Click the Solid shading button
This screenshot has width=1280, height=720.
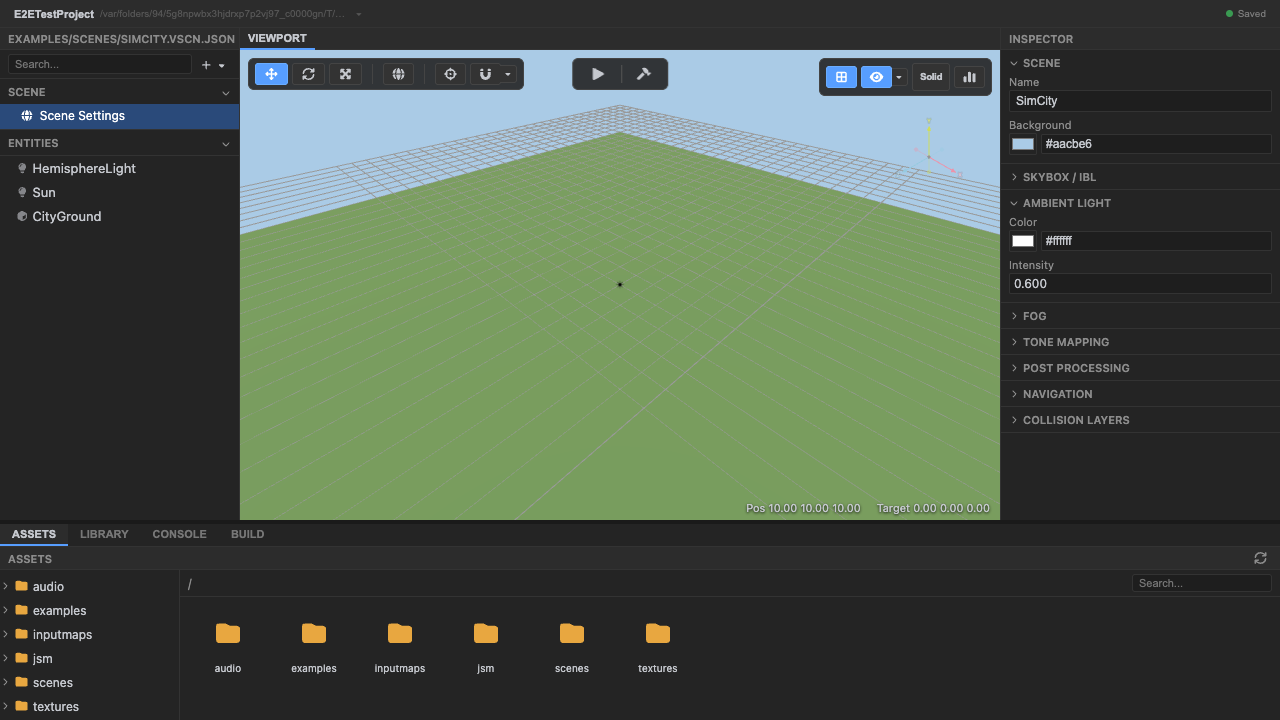click(931, 77)
